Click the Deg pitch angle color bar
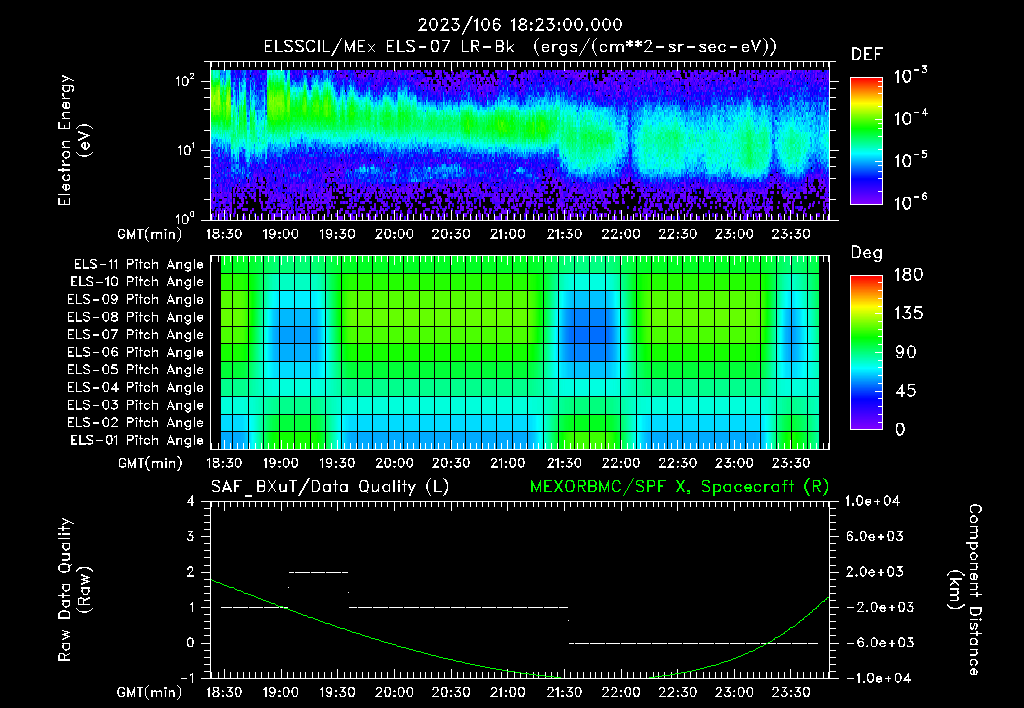The width and height of the screenshot is (1024, 708). point(866,353)
